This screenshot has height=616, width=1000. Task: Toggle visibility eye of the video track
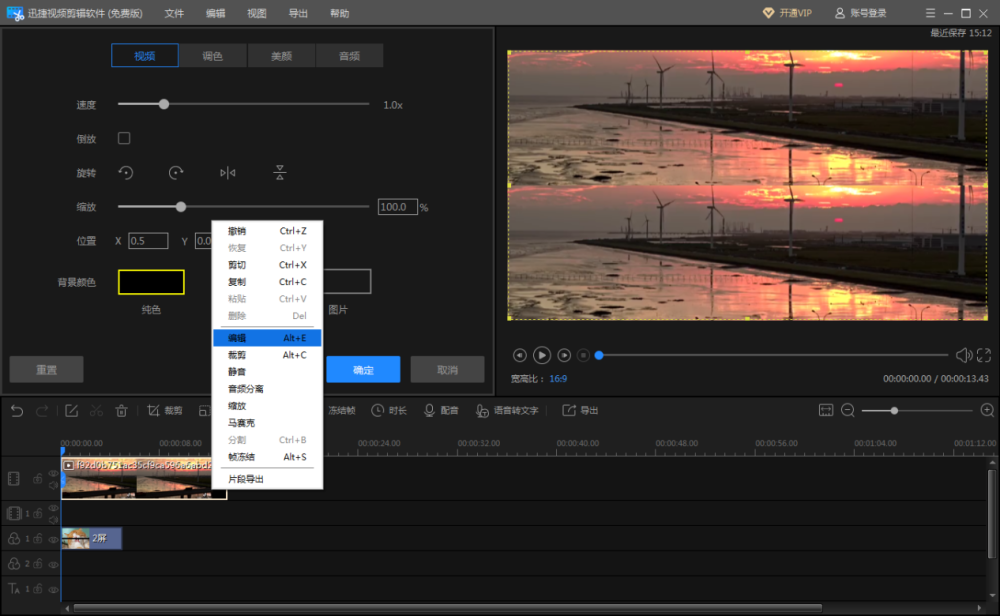click(53, 474)
